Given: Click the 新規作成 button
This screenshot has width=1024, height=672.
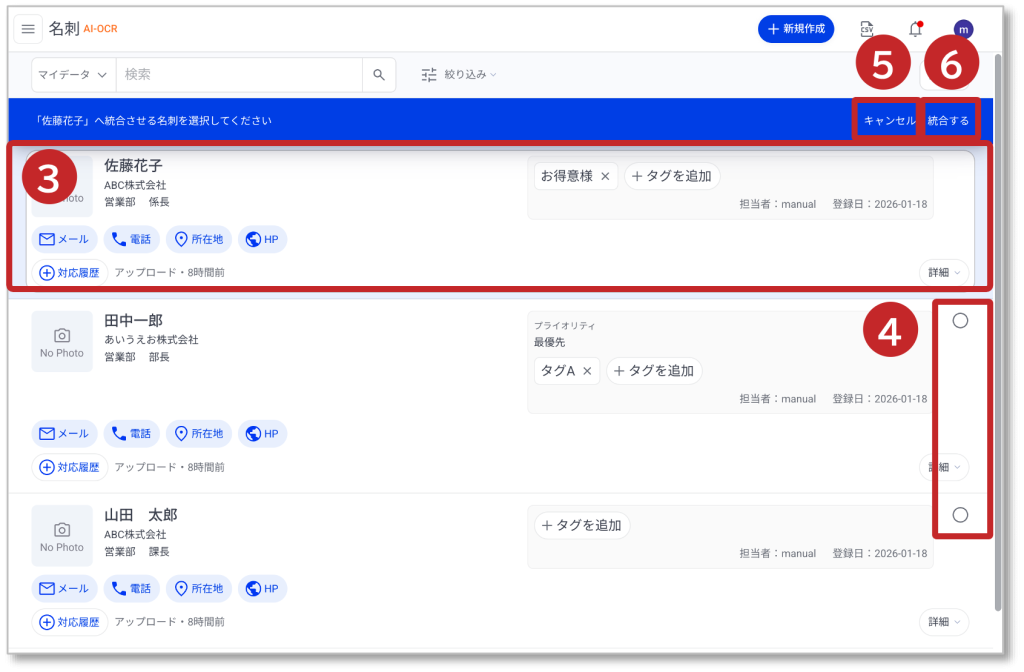Looking at the screenshot, I should [797, 29].
